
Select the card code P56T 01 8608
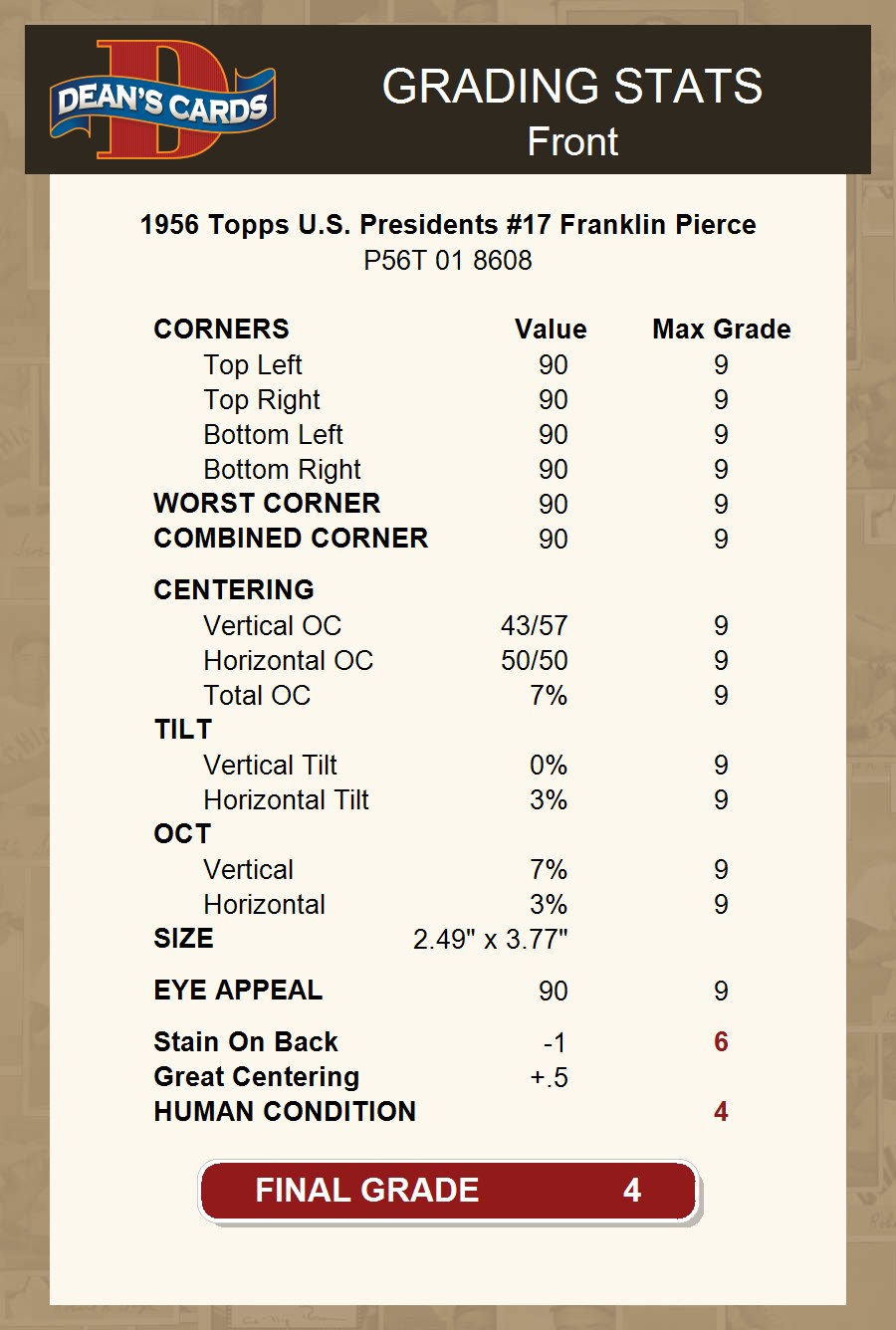448,261
